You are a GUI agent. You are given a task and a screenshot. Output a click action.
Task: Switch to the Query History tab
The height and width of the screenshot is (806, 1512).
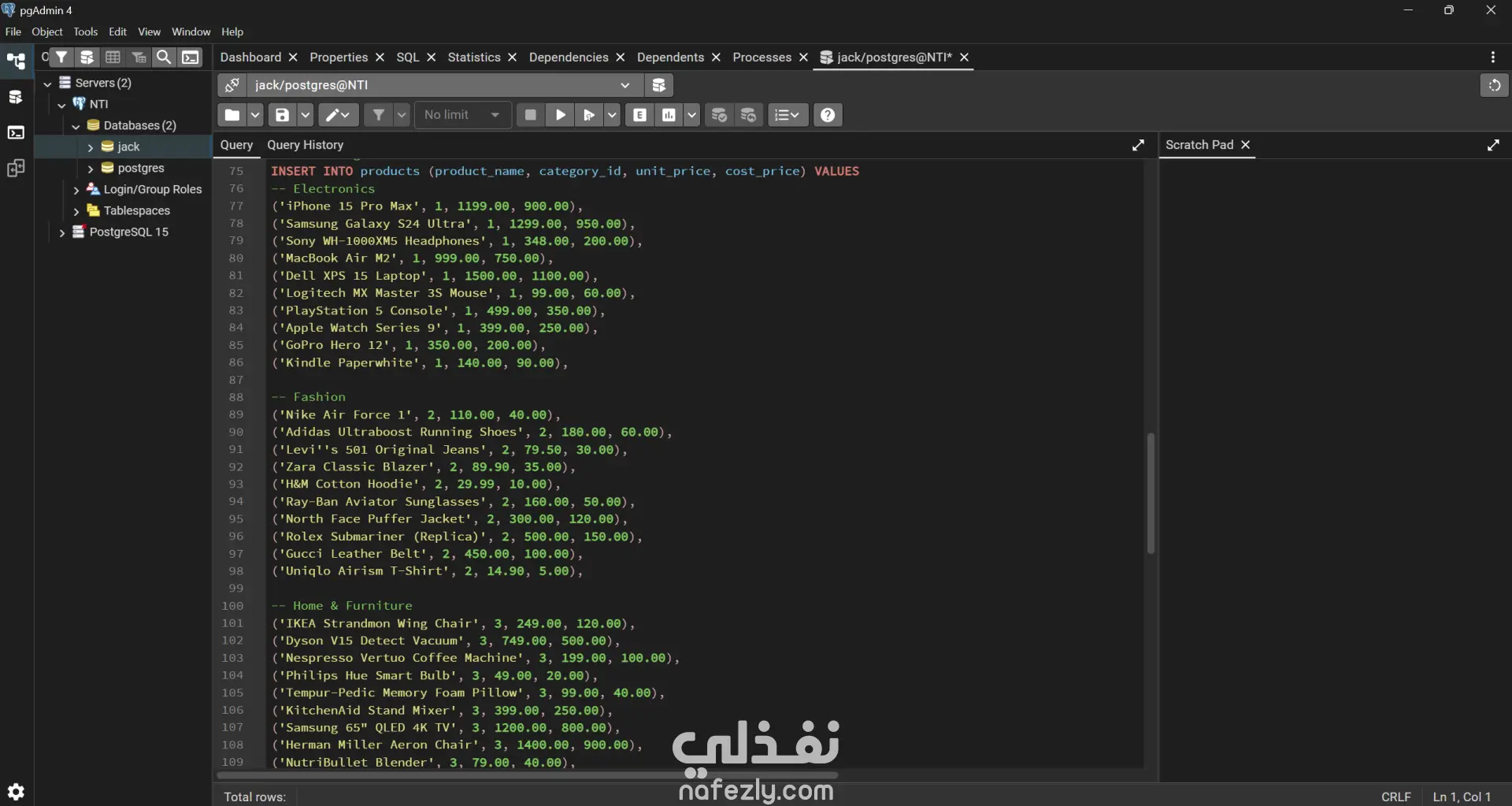pyautogui.click(x=306, y=145)
